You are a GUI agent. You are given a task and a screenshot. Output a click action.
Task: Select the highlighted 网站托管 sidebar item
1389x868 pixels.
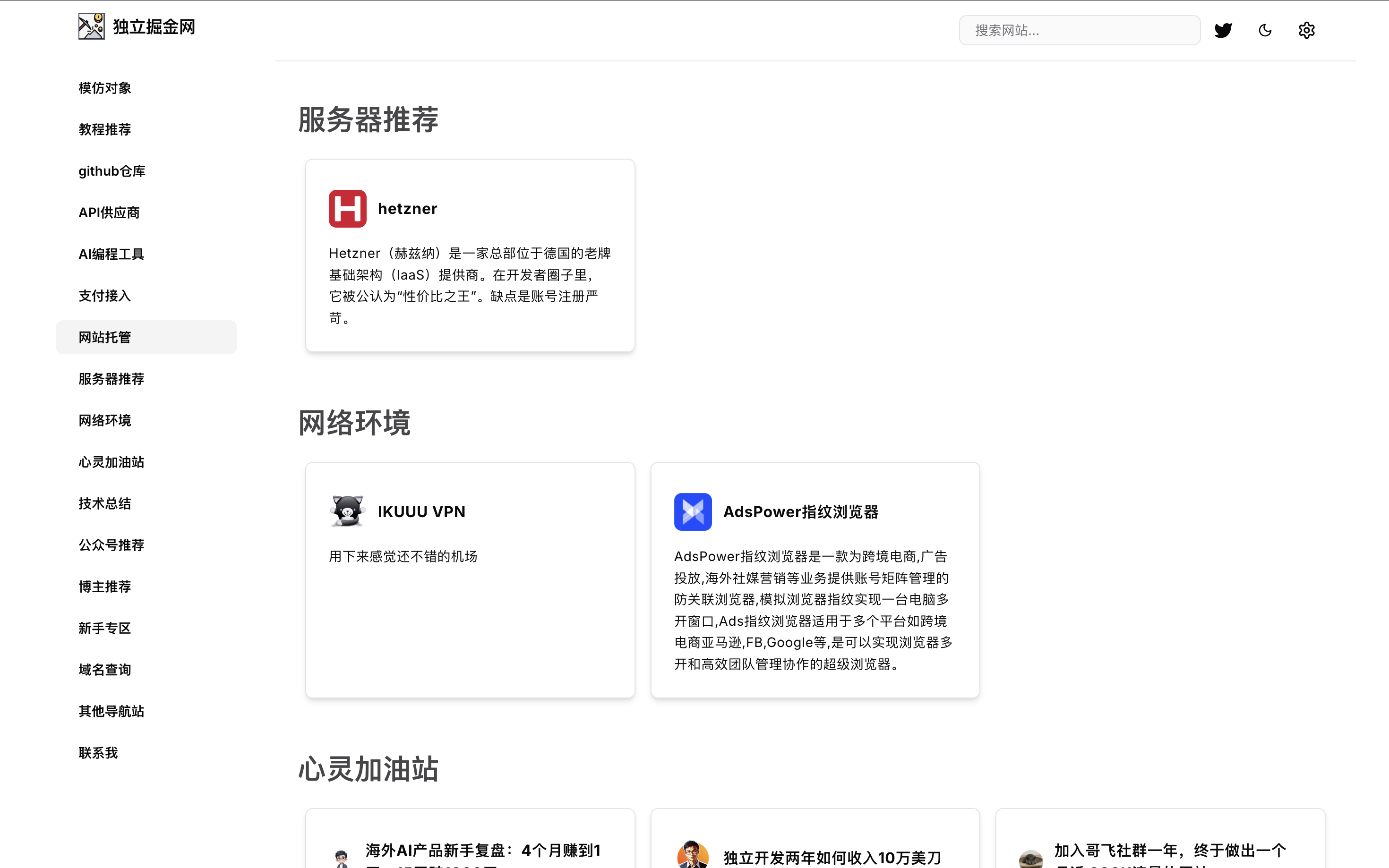104,337
